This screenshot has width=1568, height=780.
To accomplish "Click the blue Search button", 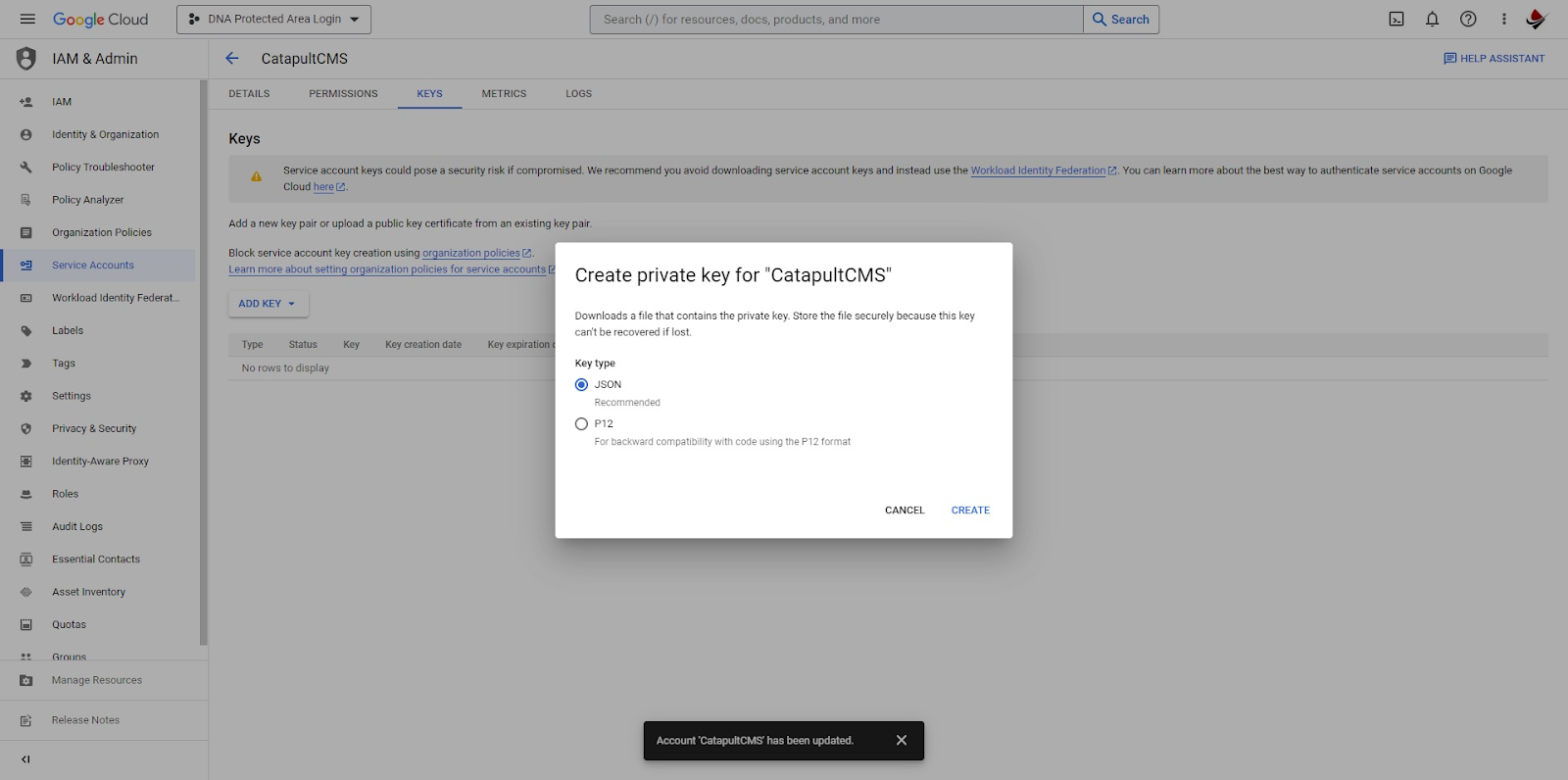I will (1121, 20).
